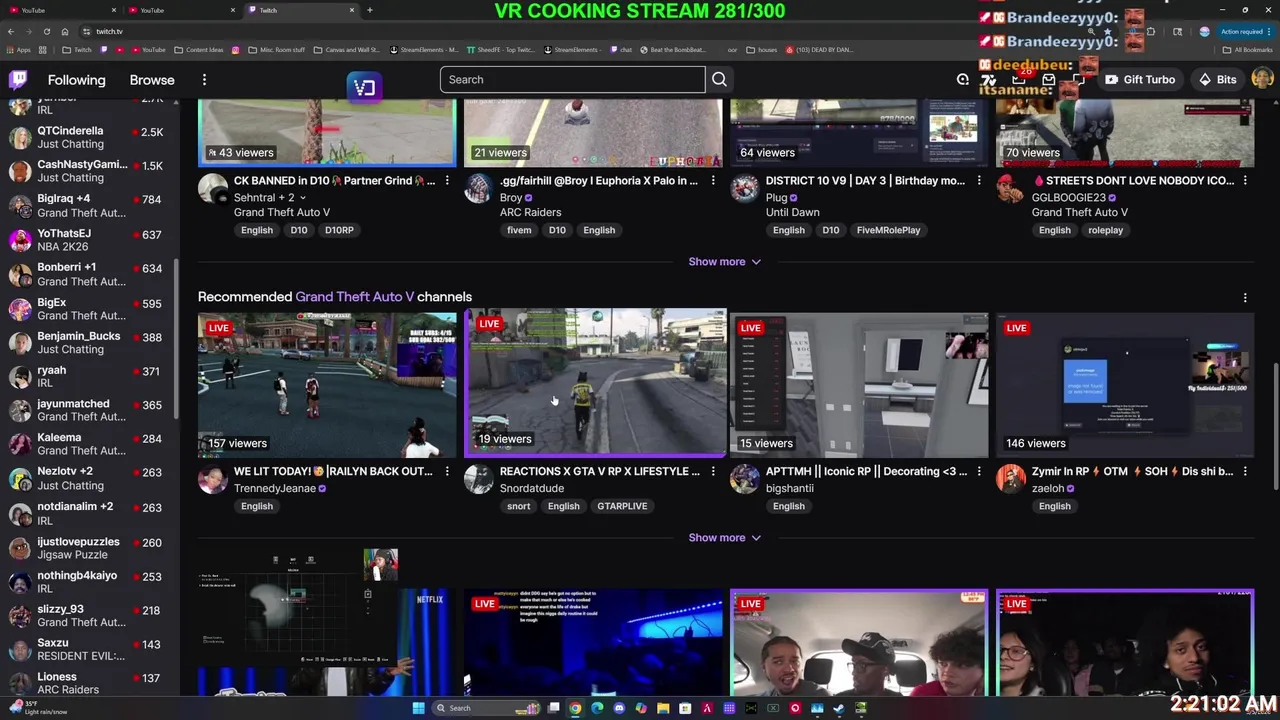Viewport: 1280px width, 720px height.
Task: Switch to second YouTube browser tab
Action: click(180, 10)
